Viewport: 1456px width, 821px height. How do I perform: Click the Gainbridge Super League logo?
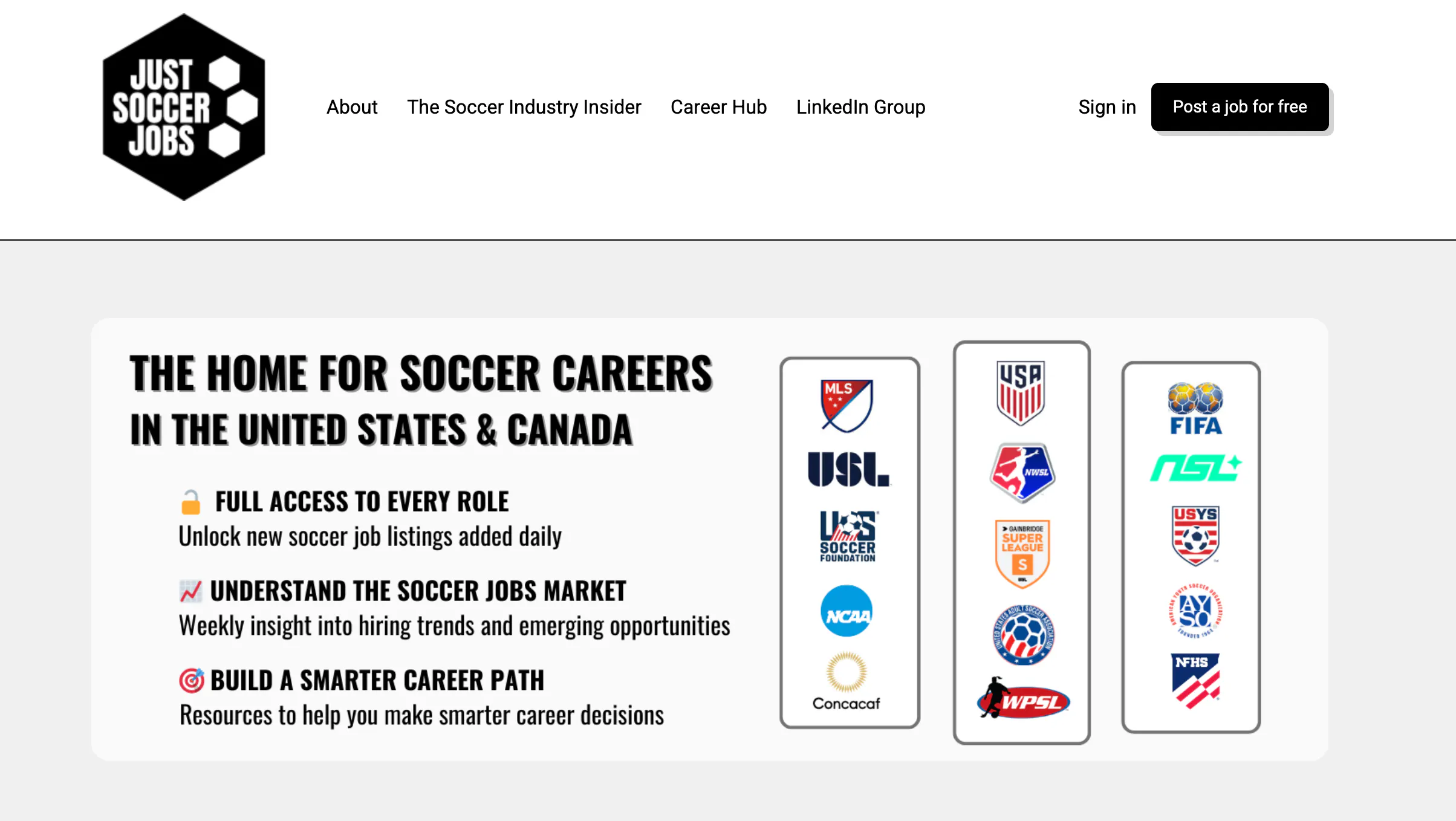click(1022, 554)
